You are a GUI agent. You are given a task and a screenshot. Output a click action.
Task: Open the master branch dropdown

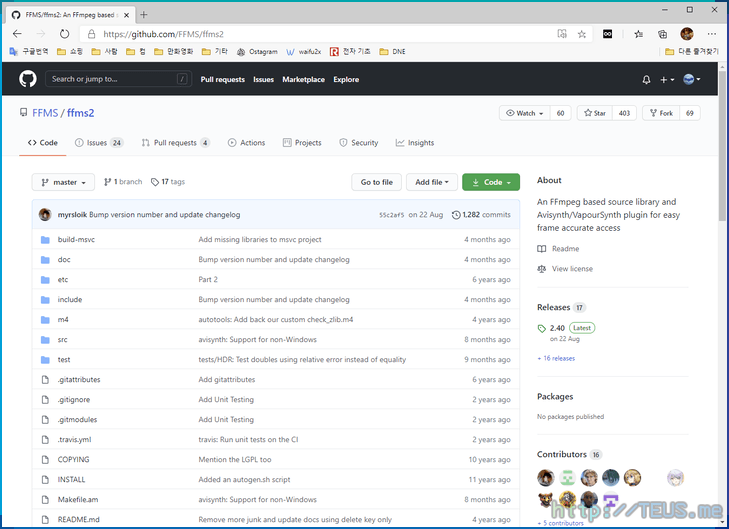click(63, 182)
